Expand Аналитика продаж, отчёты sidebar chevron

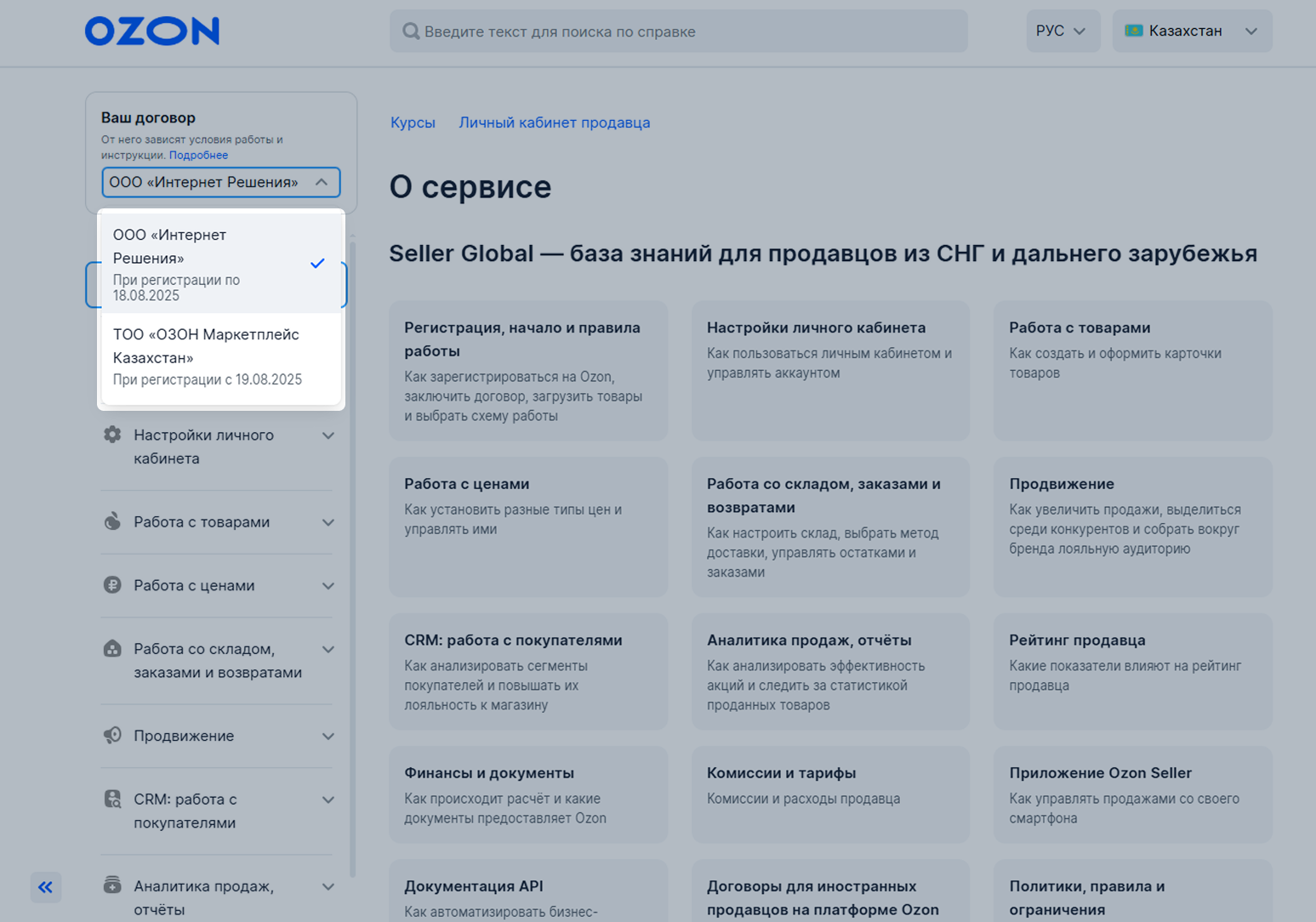click(328, 886)
